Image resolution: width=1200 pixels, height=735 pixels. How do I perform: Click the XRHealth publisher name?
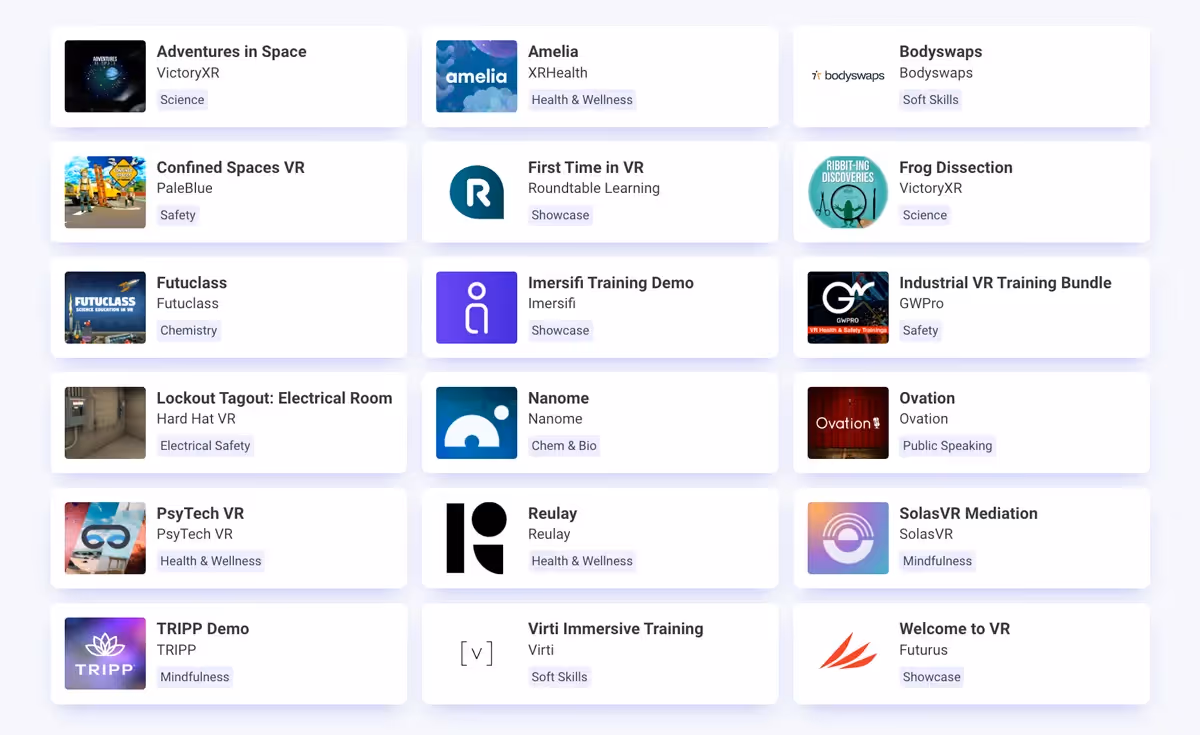click(x=558, y=73)
